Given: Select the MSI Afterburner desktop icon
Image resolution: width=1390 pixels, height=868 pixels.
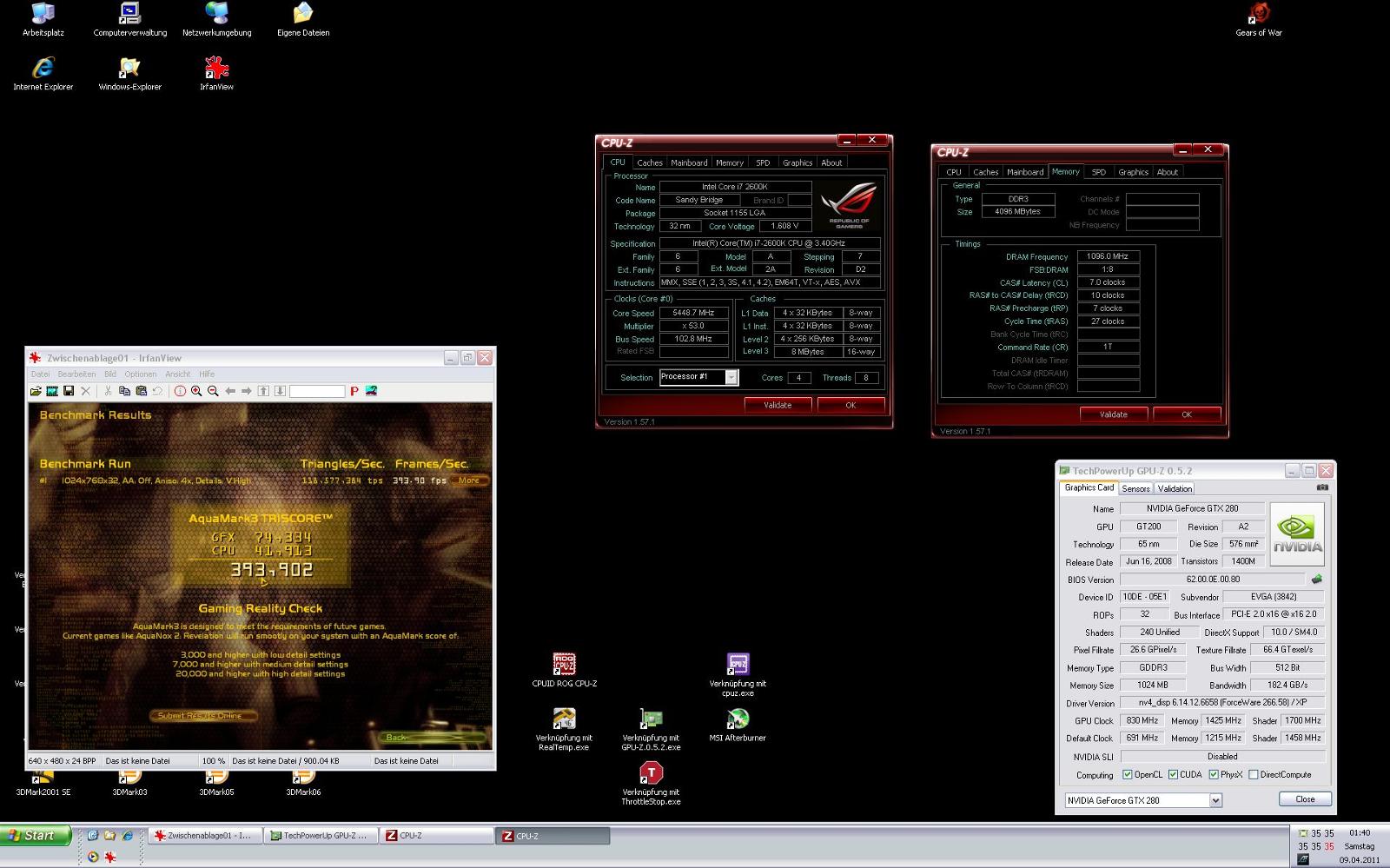Looking at the screenshot, I should 738,724.
